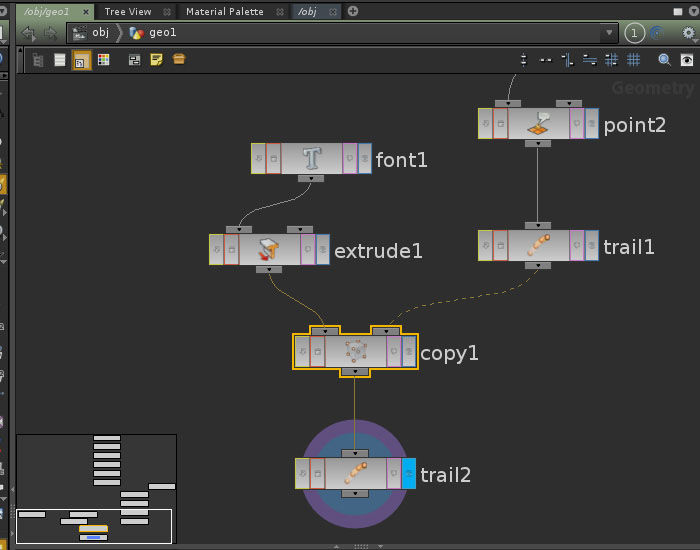
Task: Switch to the Tree View tab
Action: [128, 11]
